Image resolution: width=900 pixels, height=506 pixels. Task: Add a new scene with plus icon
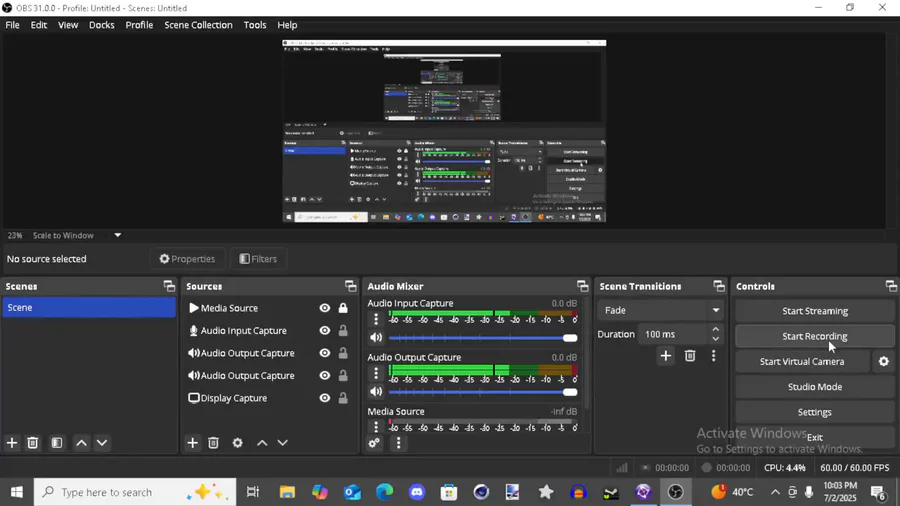12,443
